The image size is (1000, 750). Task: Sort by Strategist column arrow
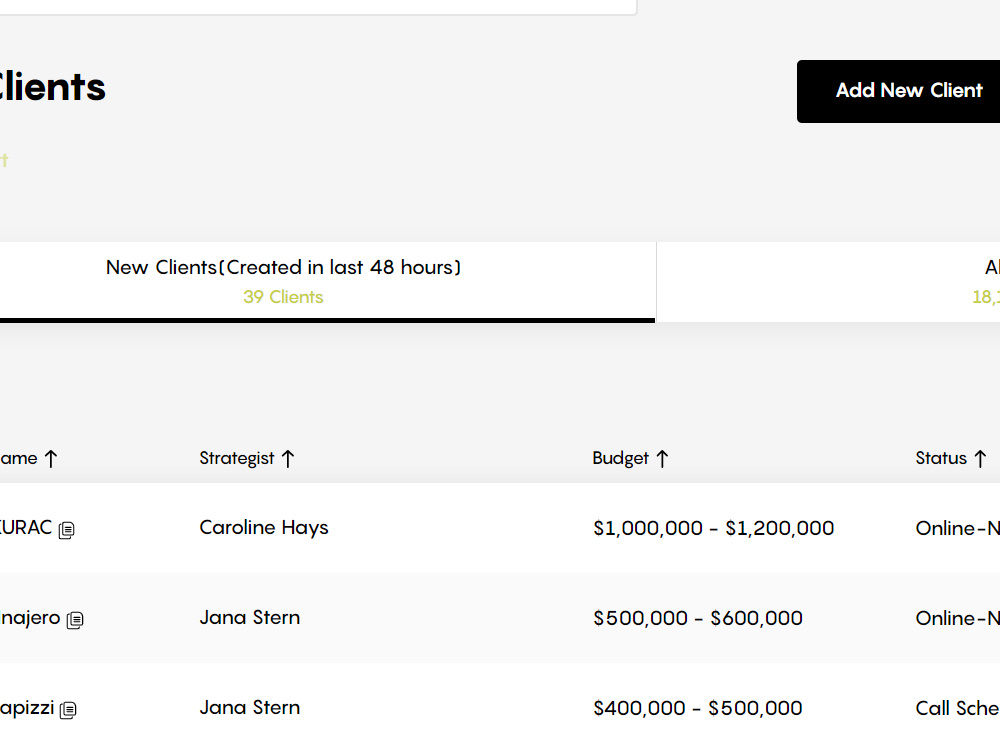pyautogui.click(x=288, y=459)
